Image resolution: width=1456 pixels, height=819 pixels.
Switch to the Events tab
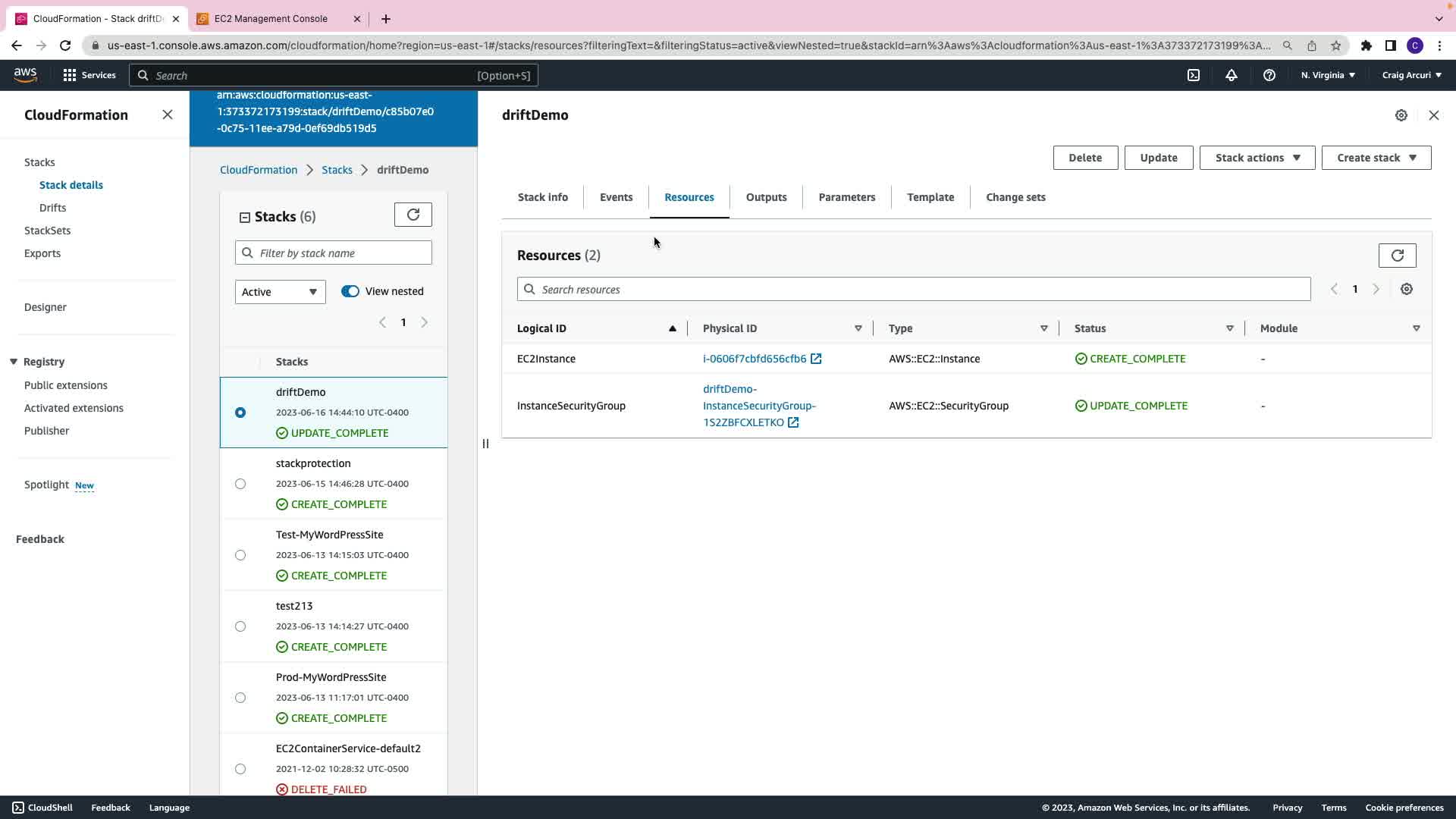click(x=616, y=197)
